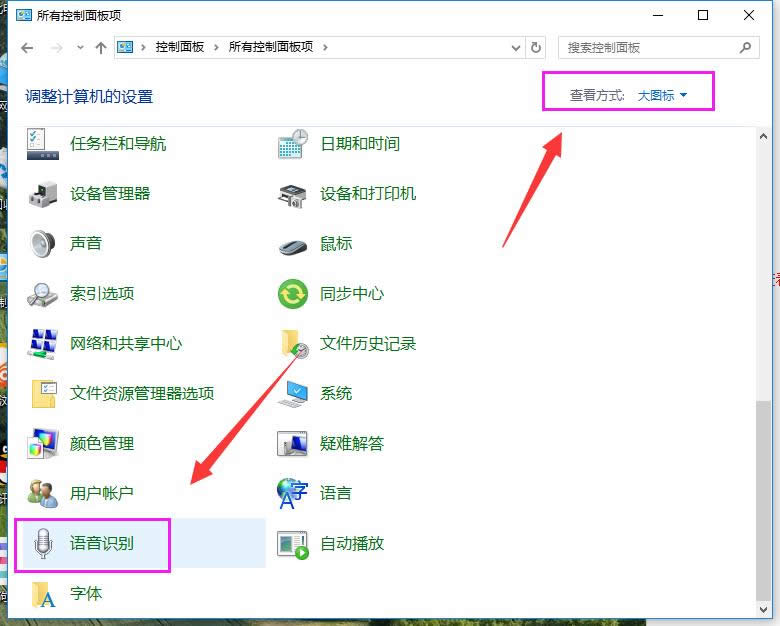
Task: Open the 大图标 view mode dropdown
Action: pyautogui.click(x=662, y=95)
